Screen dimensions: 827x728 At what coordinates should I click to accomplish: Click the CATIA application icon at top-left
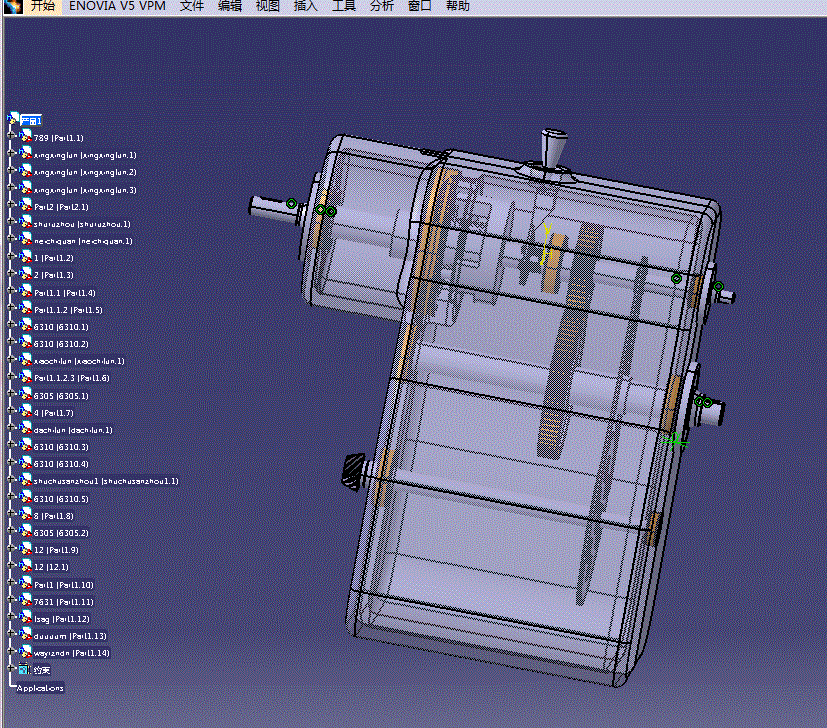(x=12, y=6)
